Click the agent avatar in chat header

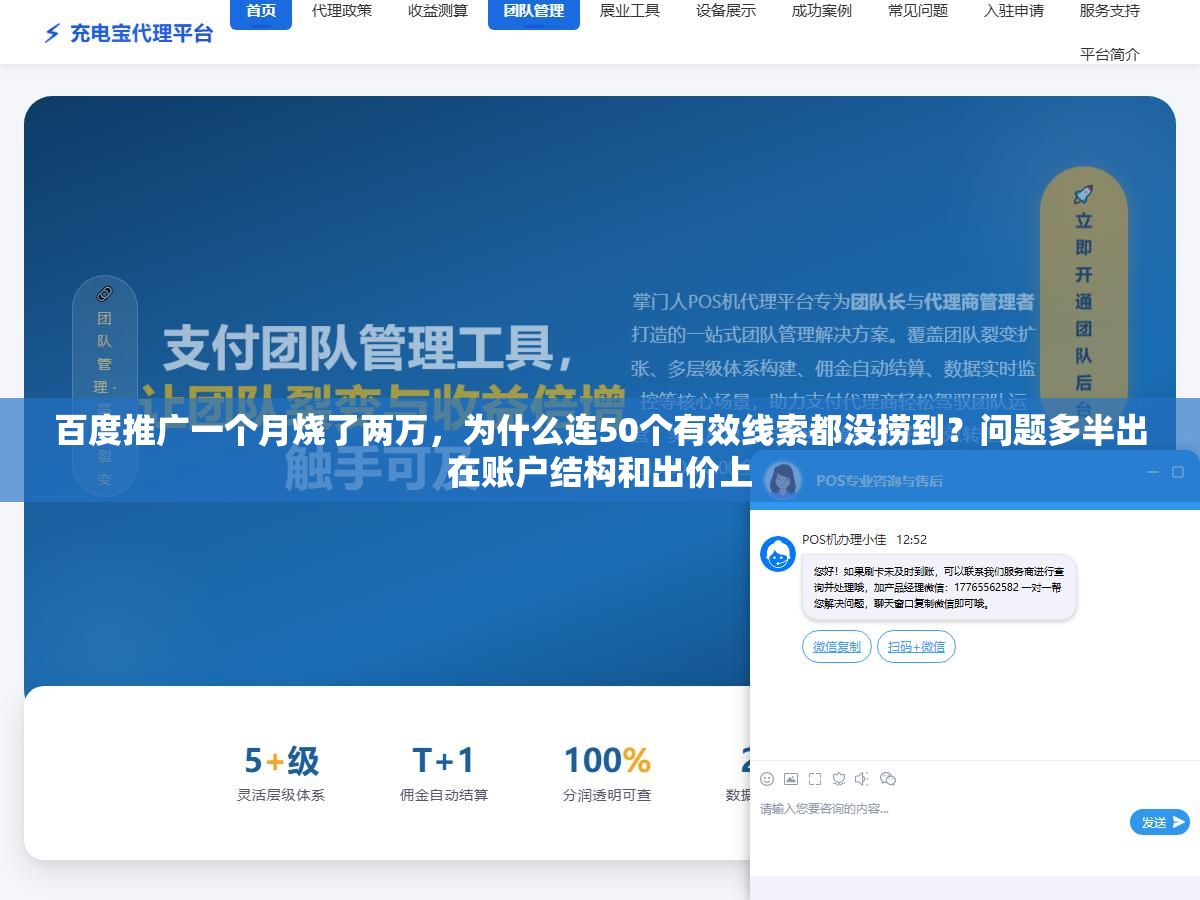pos(783,479)
